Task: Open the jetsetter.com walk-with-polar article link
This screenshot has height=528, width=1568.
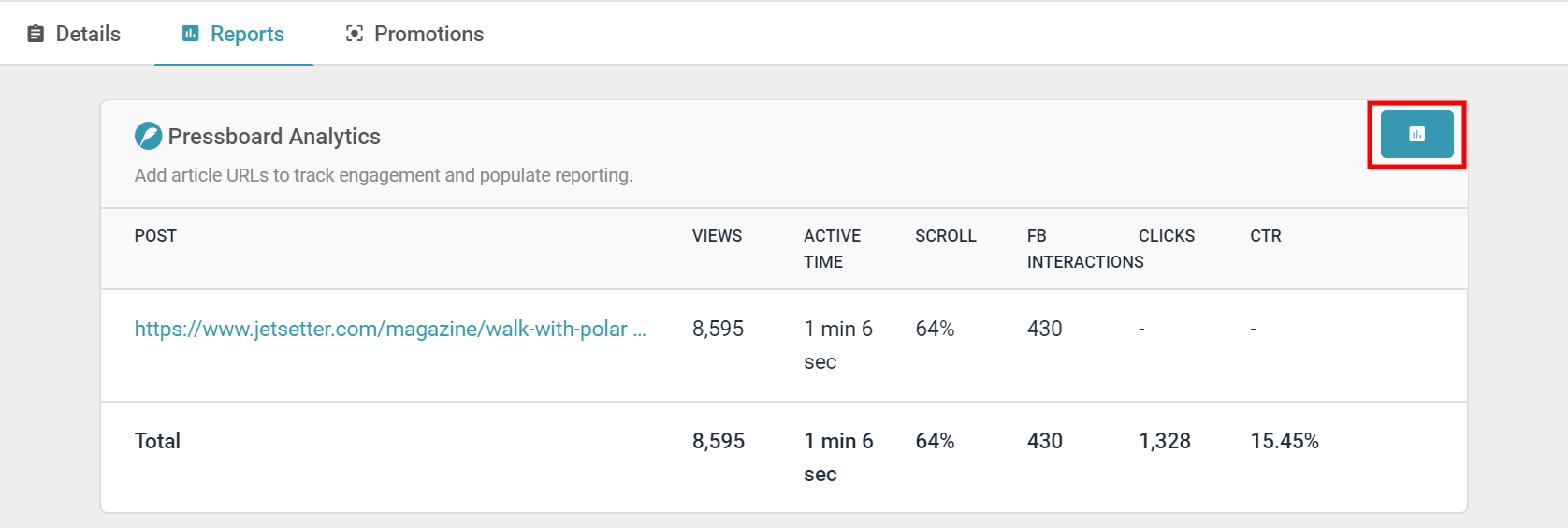Action: tap(390, 329)
